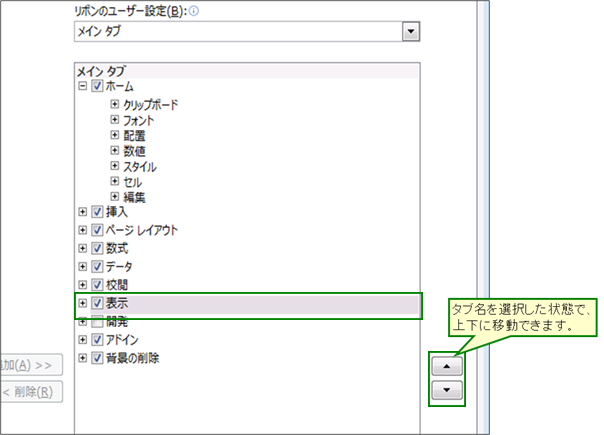Select the 数式 tab item
The width and height of the screenshot is (604, 435).
pos(116,248)
